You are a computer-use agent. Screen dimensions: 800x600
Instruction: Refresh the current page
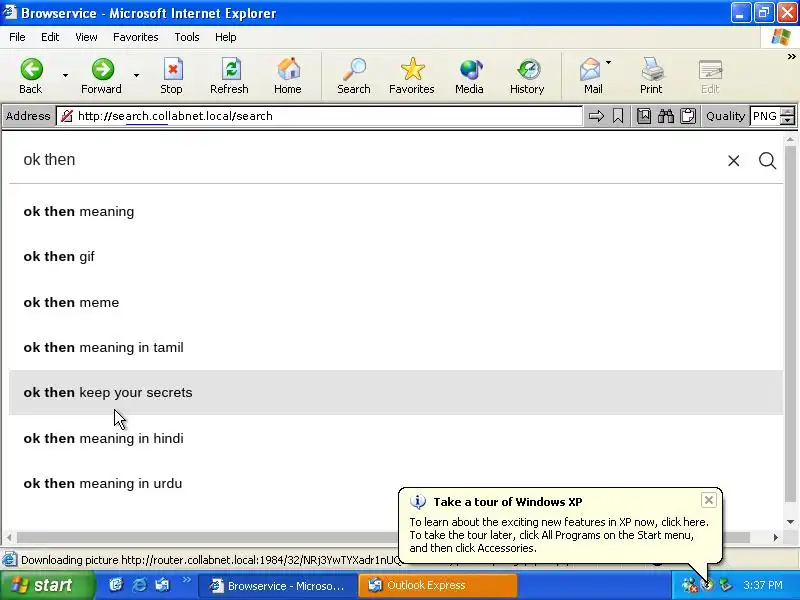[x=230, y=76]
